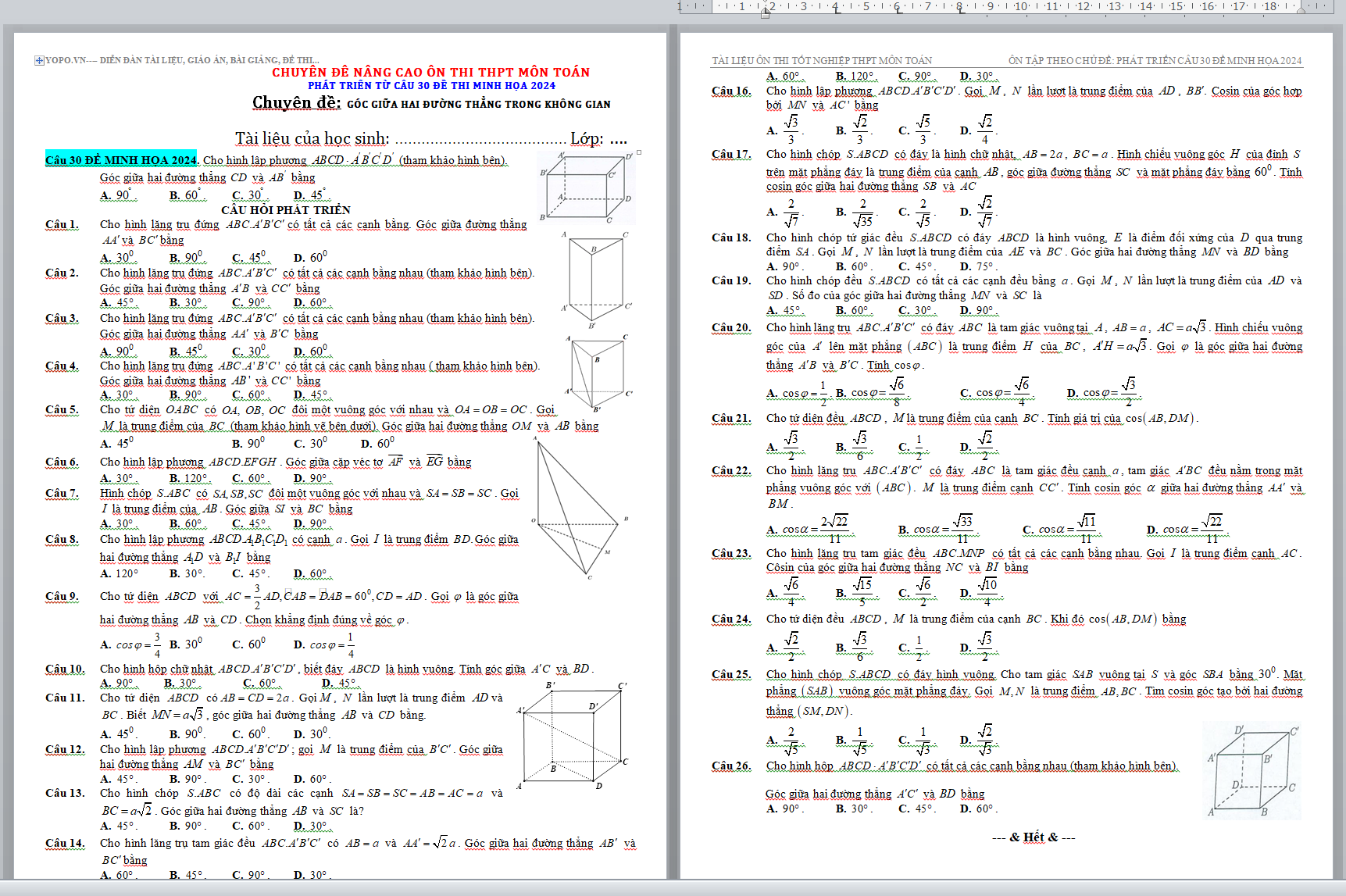This screenshot has width=1346, height=896.
Task: Click the 'Câu 7.' question label
Action: tap(62, 494)
